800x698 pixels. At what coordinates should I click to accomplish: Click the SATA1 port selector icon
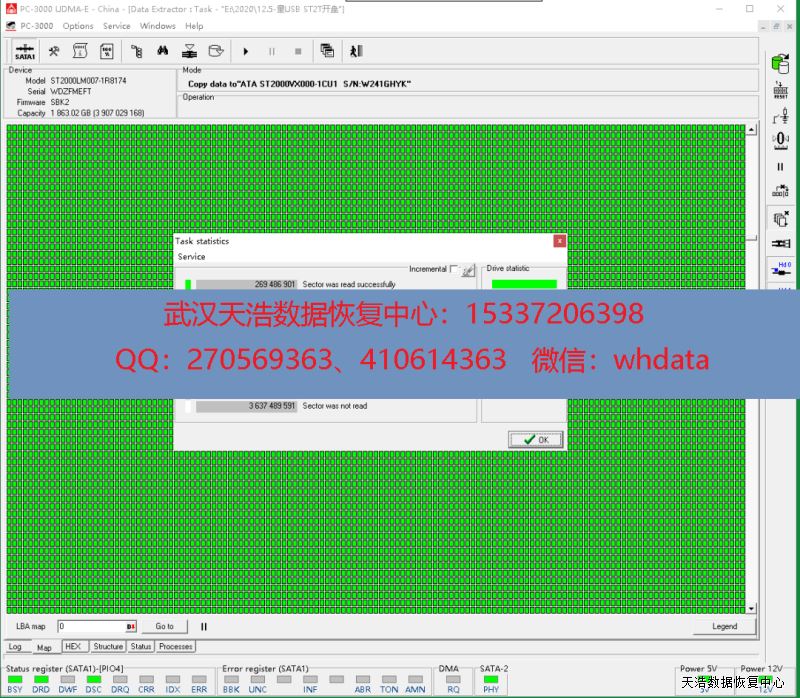click(25, 51)
